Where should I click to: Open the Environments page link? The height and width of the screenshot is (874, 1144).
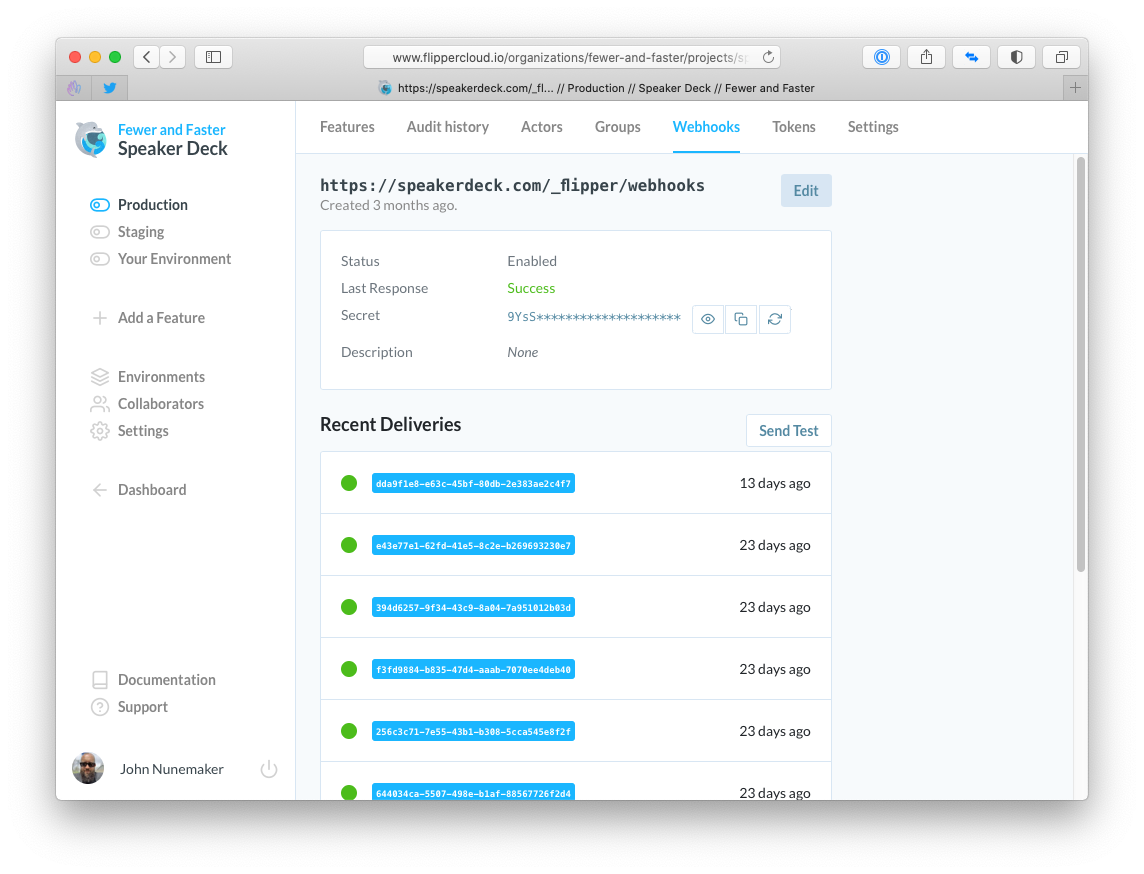(x=161, y=377)
